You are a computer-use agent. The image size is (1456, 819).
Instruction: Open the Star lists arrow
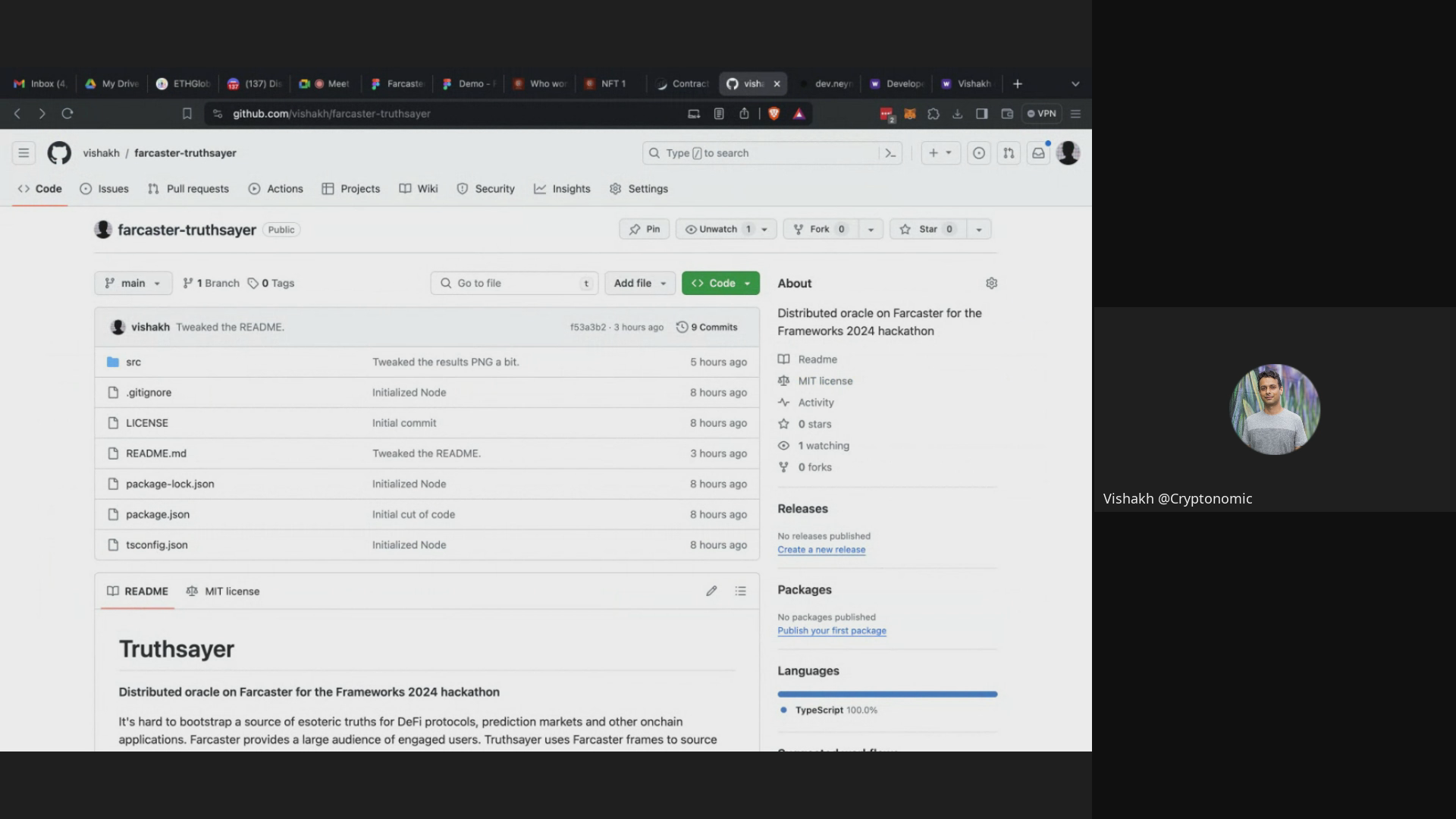point(979,229)
